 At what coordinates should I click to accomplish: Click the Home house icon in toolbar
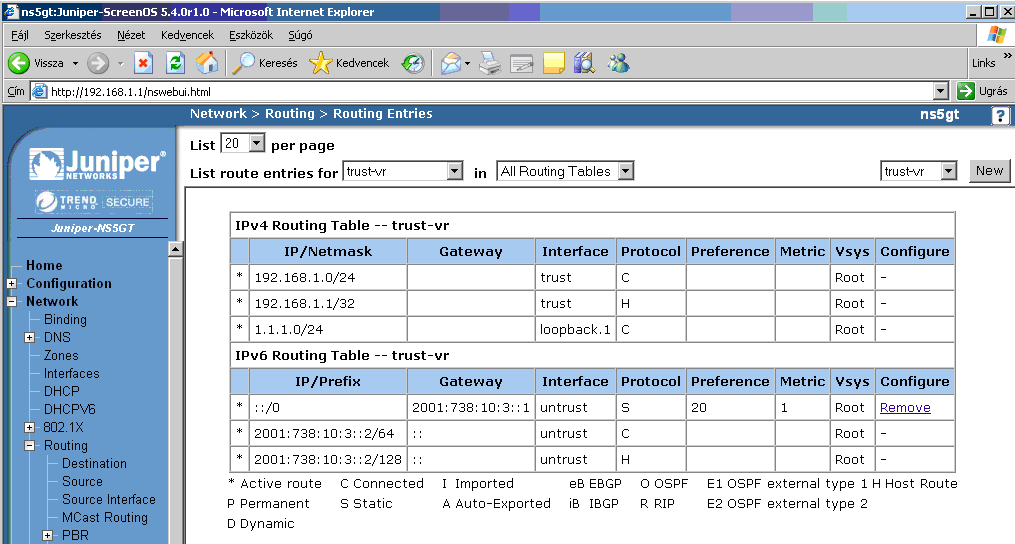point(207,63)
